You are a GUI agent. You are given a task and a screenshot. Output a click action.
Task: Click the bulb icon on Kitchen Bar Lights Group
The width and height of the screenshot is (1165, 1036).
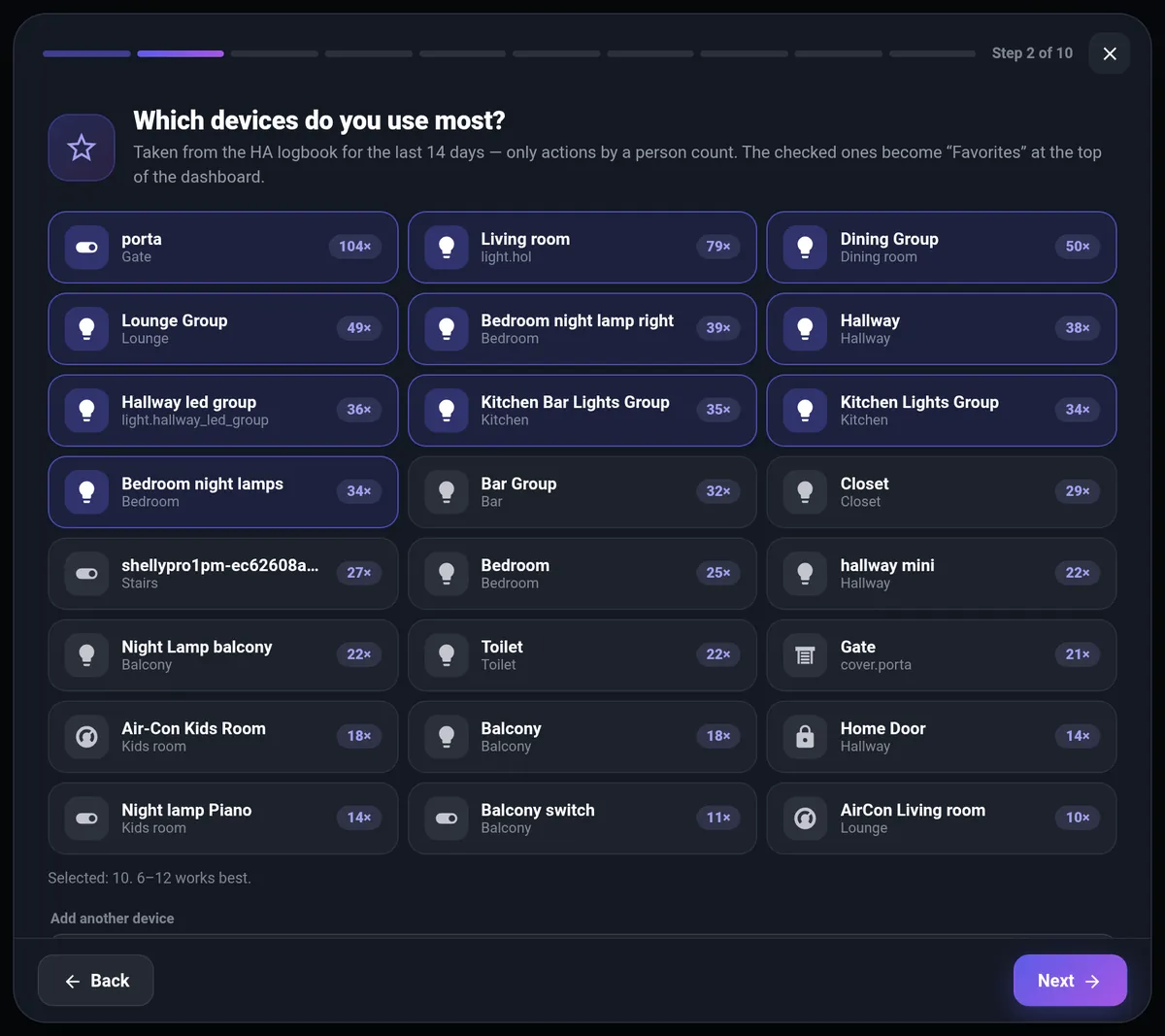point(447,411)
